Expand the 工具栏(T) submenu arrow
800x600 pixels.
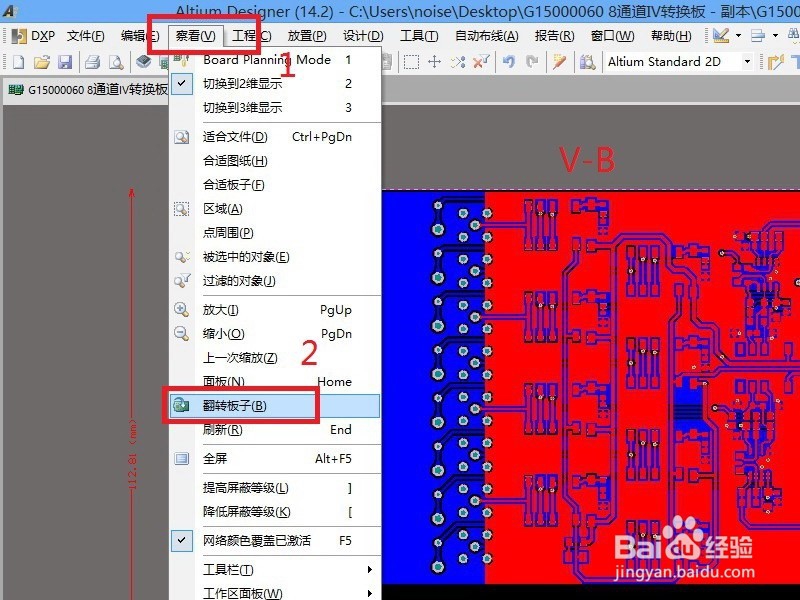pos(370,569)
